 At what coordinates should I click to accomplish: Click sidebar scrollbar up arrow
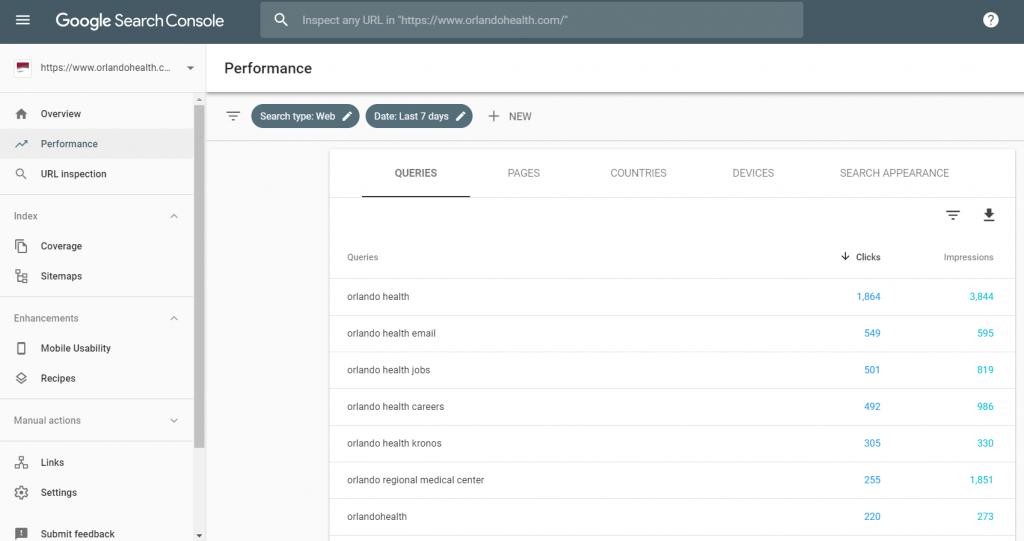pos(199,100)
